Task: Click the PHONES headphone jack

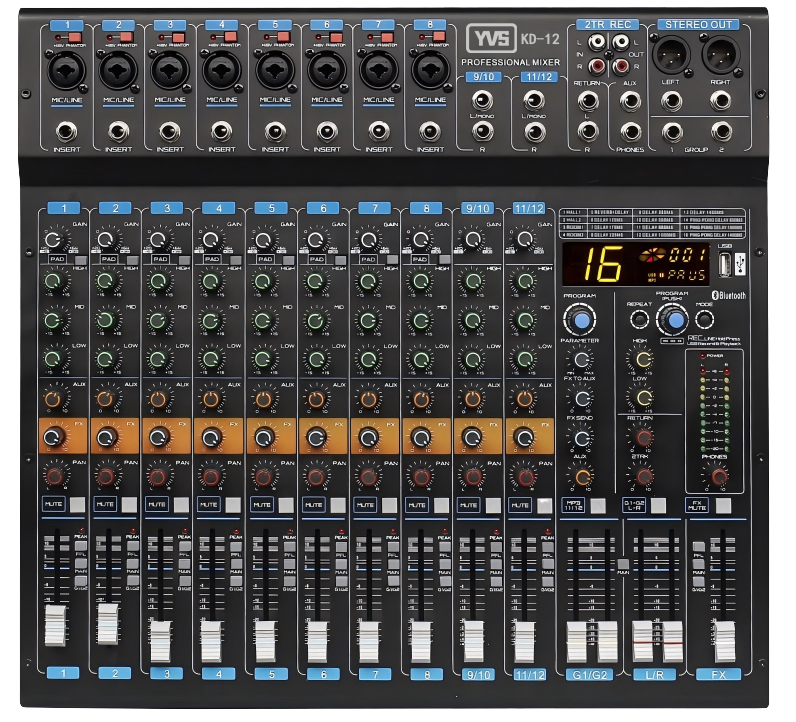Action: tap(631, 130)
